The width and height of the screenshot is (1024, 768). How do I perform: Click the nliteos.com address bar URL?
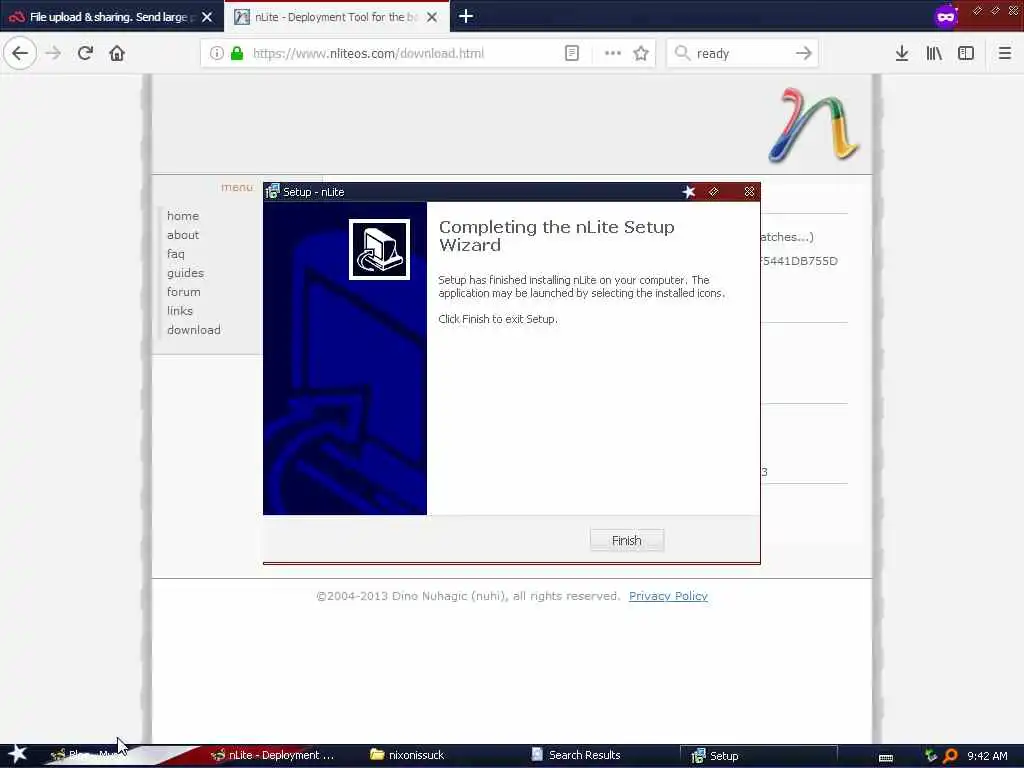[x=368, y=54]
